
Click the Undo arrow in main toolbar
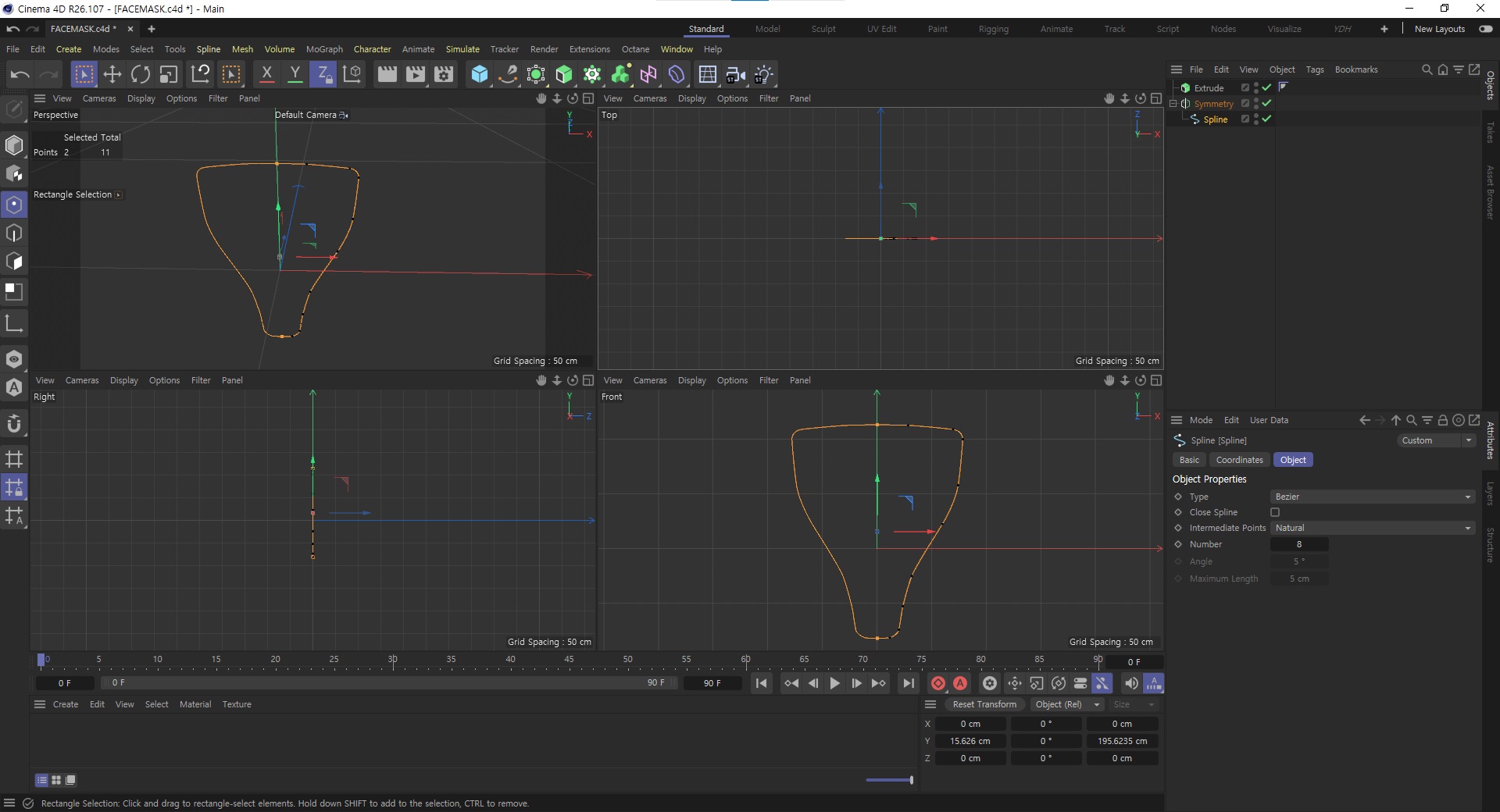20,74
